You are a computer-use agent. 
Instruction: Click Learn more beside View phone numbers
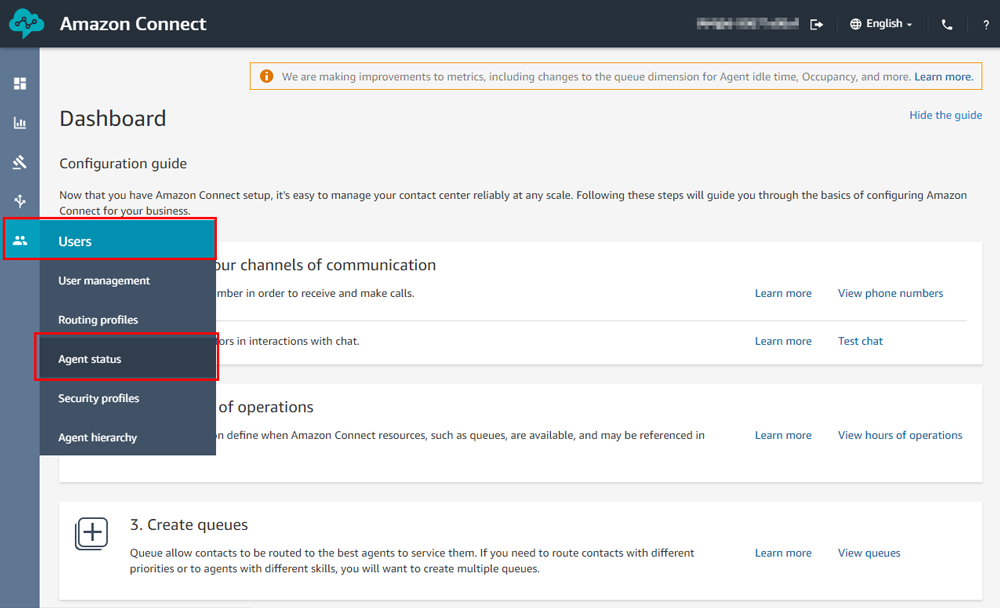[x=783, y=293]
